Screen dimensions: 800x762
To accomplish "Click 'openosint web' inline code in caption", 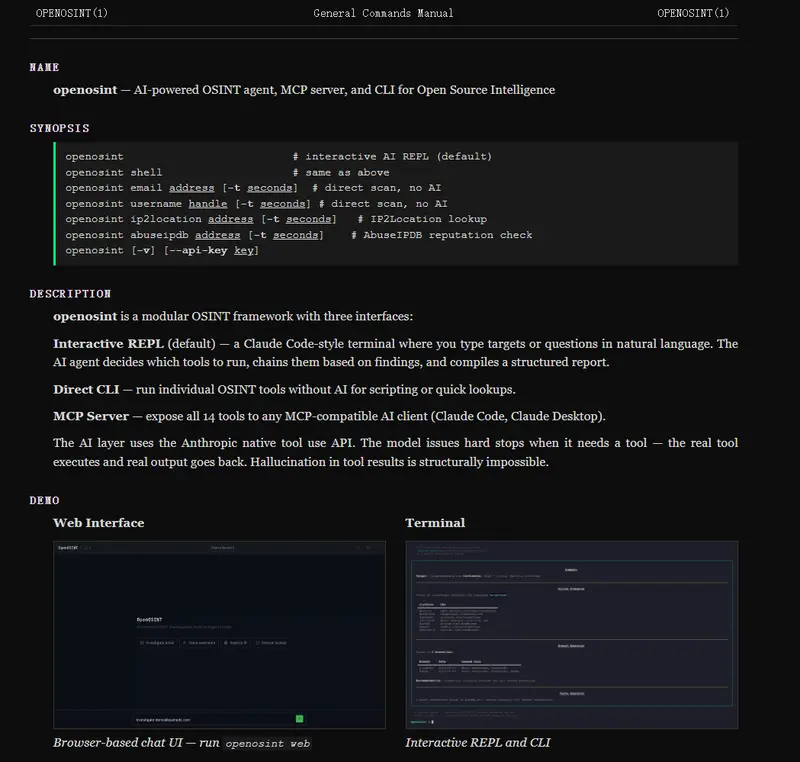I will (268, 744).
